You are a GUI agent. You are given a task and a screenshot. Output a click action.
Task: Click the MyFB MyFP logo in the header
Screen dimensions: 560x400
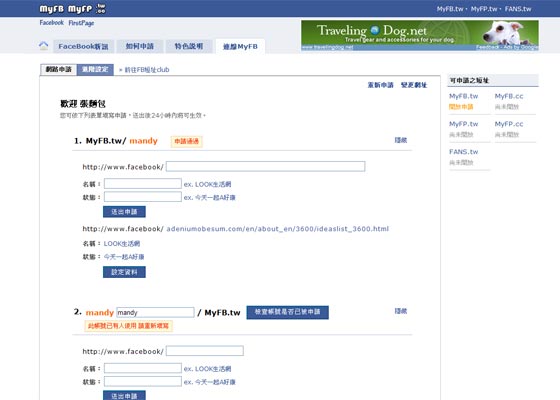[72, 9]
